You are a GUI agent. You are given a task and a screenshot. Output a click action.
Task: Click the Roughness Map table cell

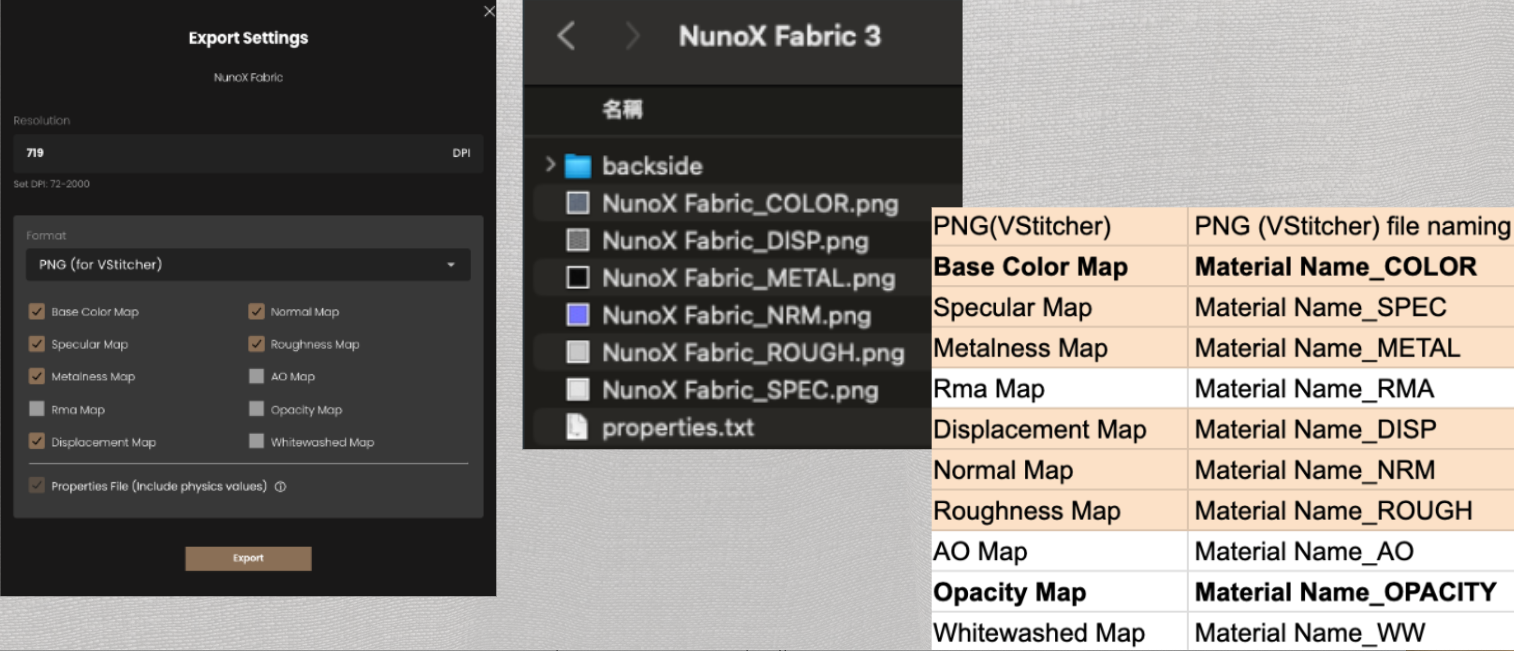1059,511
